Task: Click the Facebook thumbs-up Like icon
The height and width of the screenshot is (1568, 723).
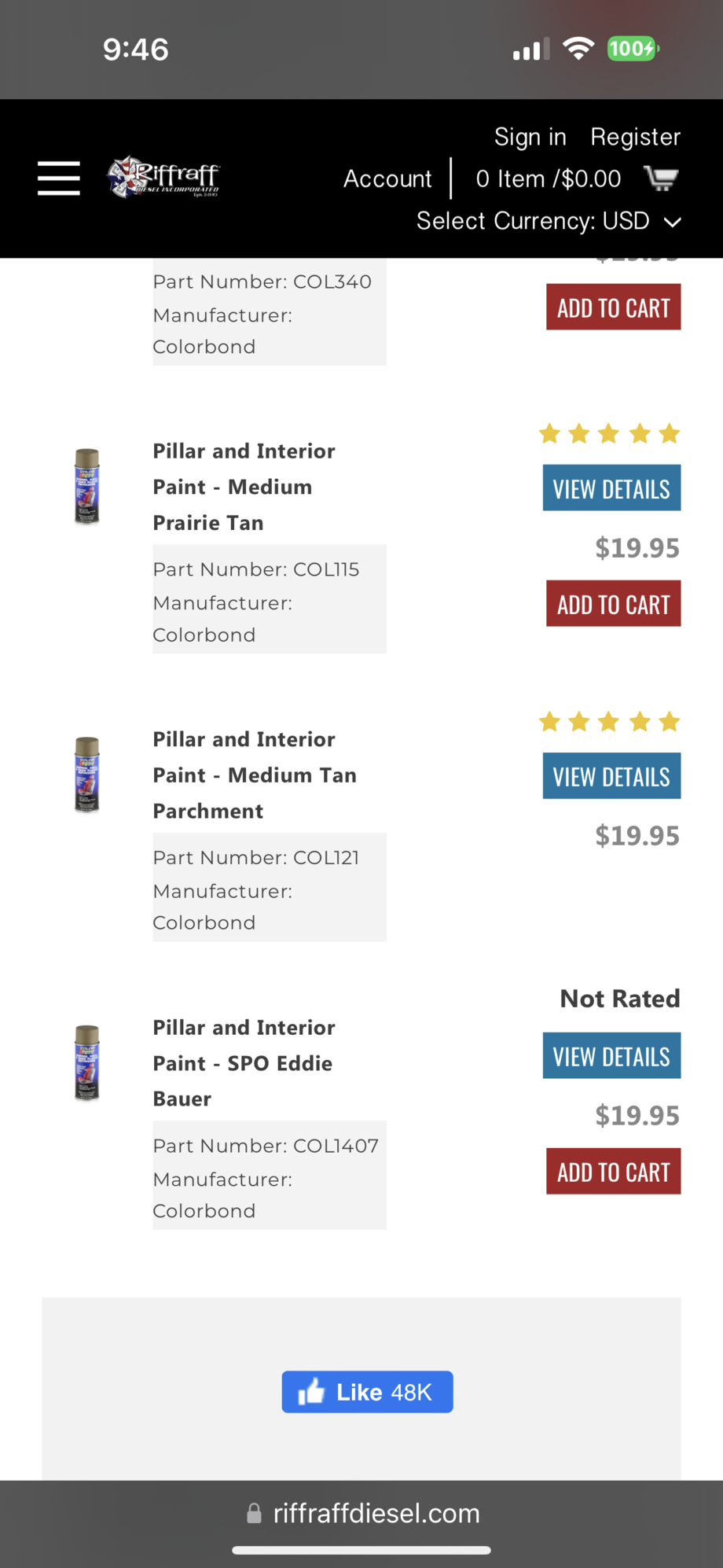Action: (x=312, y=1391)
